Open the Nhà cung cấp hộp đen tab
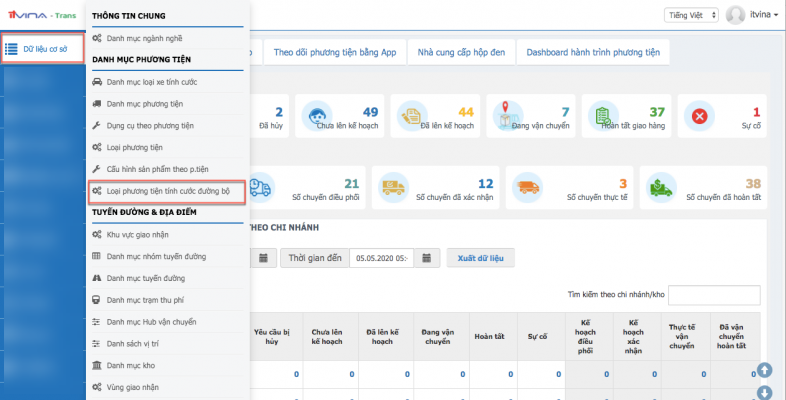The height and width of the screenshot is (400, 786). click(463, 52)
